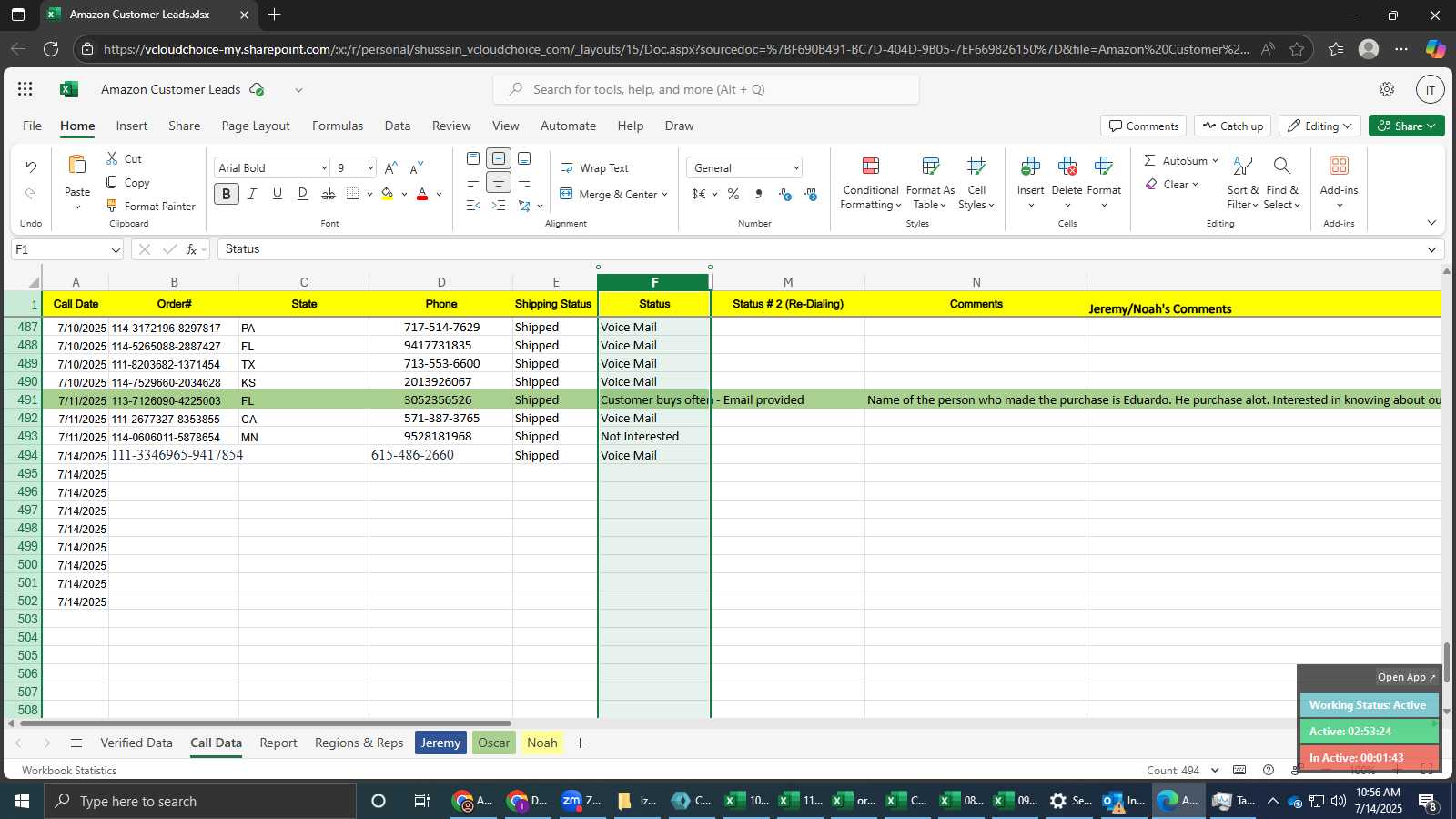This screenshot has width=1456, height=819.
Task: Apply the red font color
Action: click(422, 194)
